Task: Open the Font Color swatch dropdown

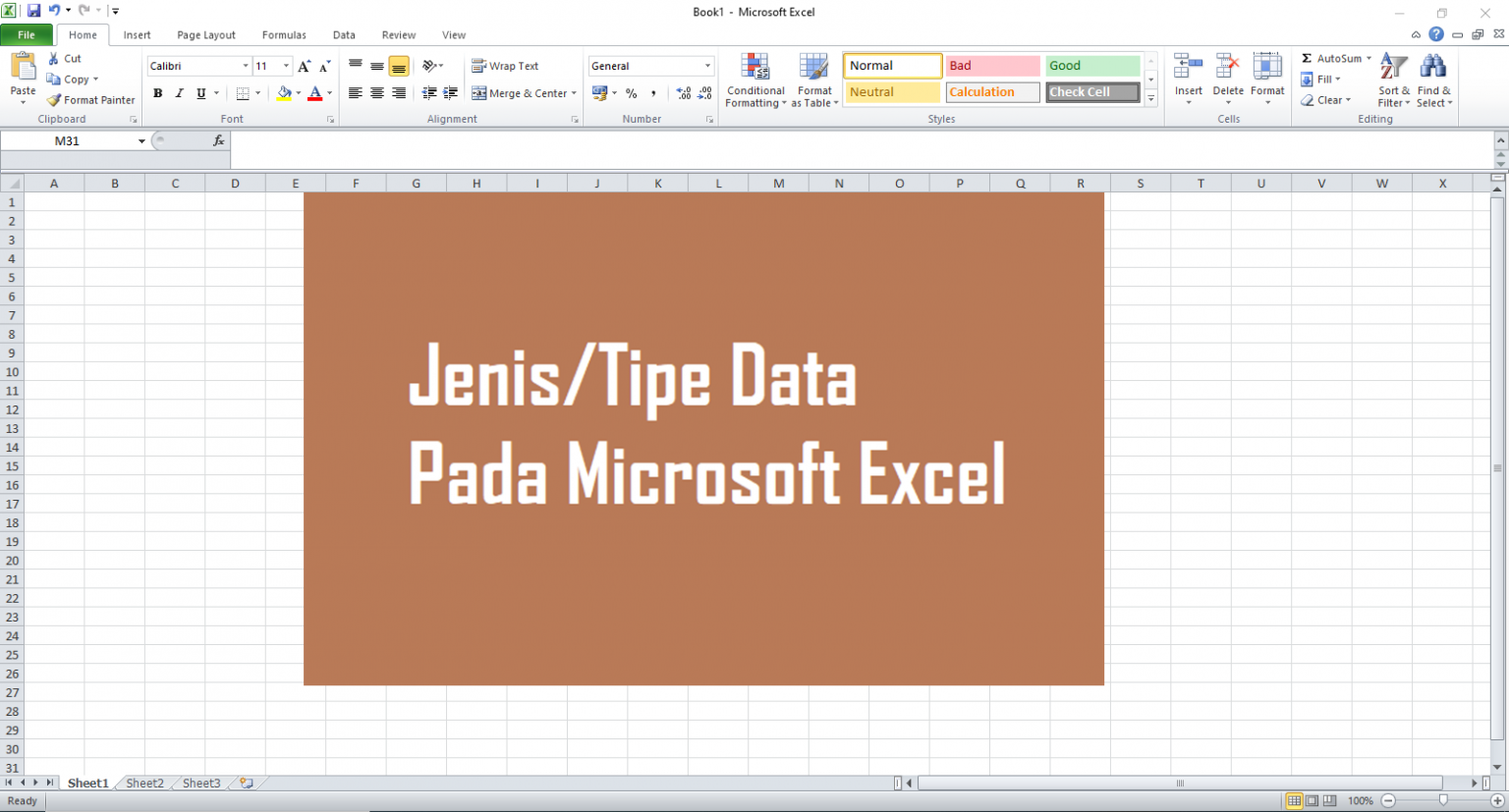Action: (327, 93)
